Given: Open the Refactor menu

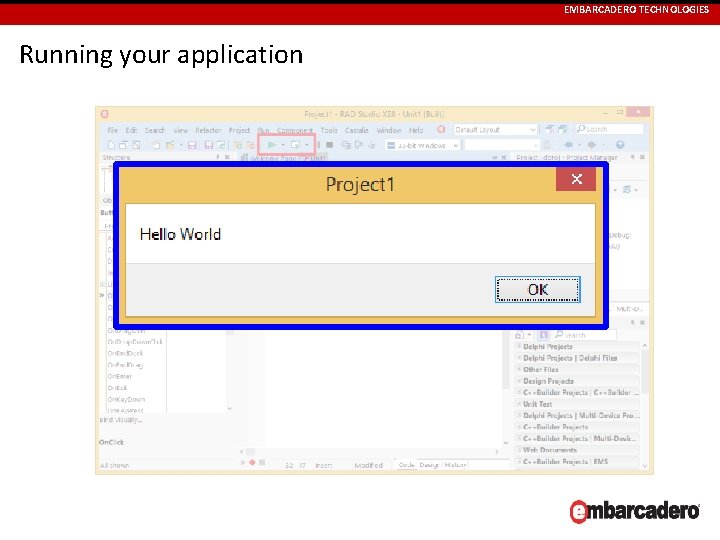Looking at the screenshot, I should [208, 130].
